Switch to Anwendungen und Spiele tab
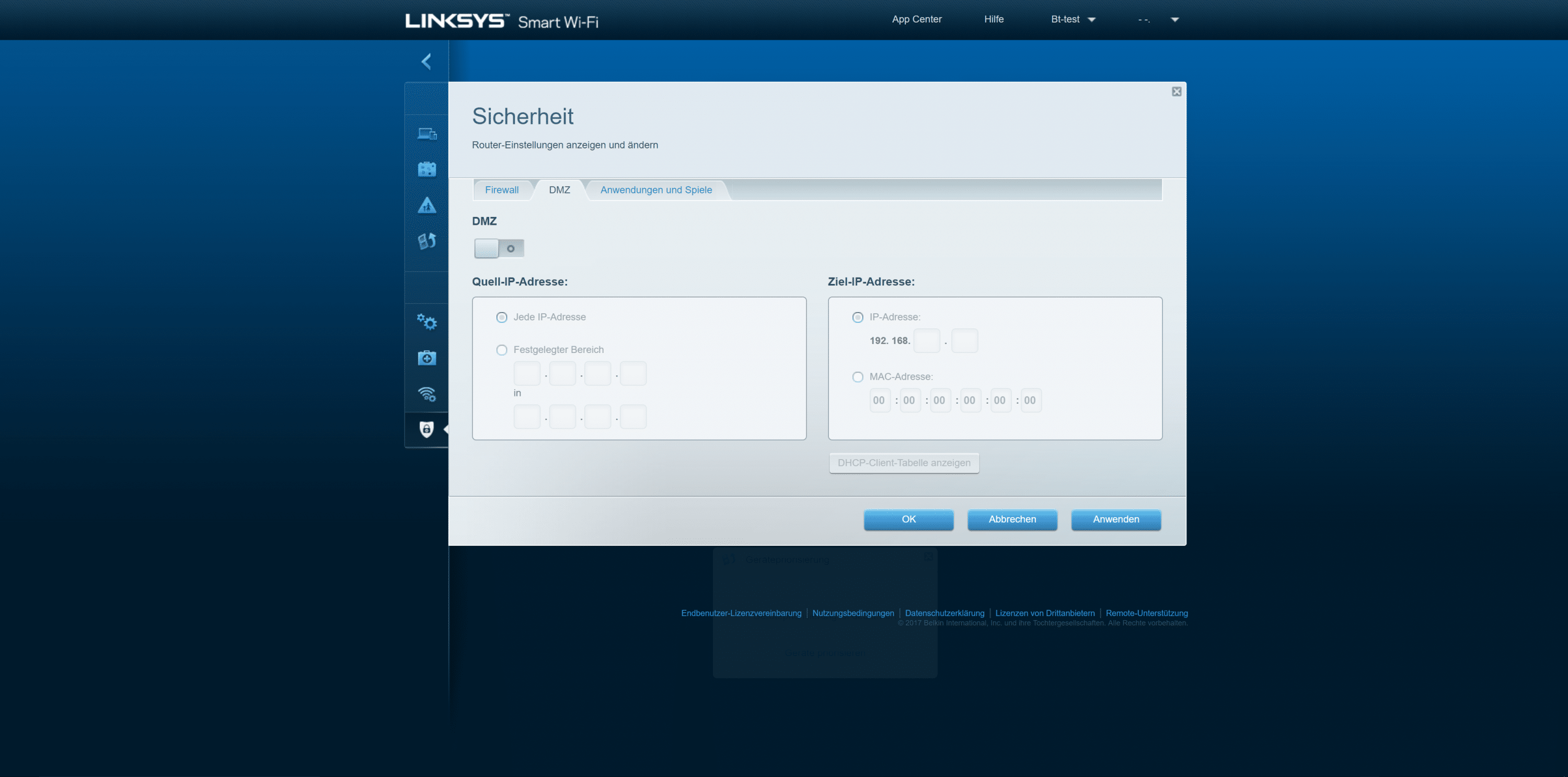1568x777 pixels. pos(655,190)
